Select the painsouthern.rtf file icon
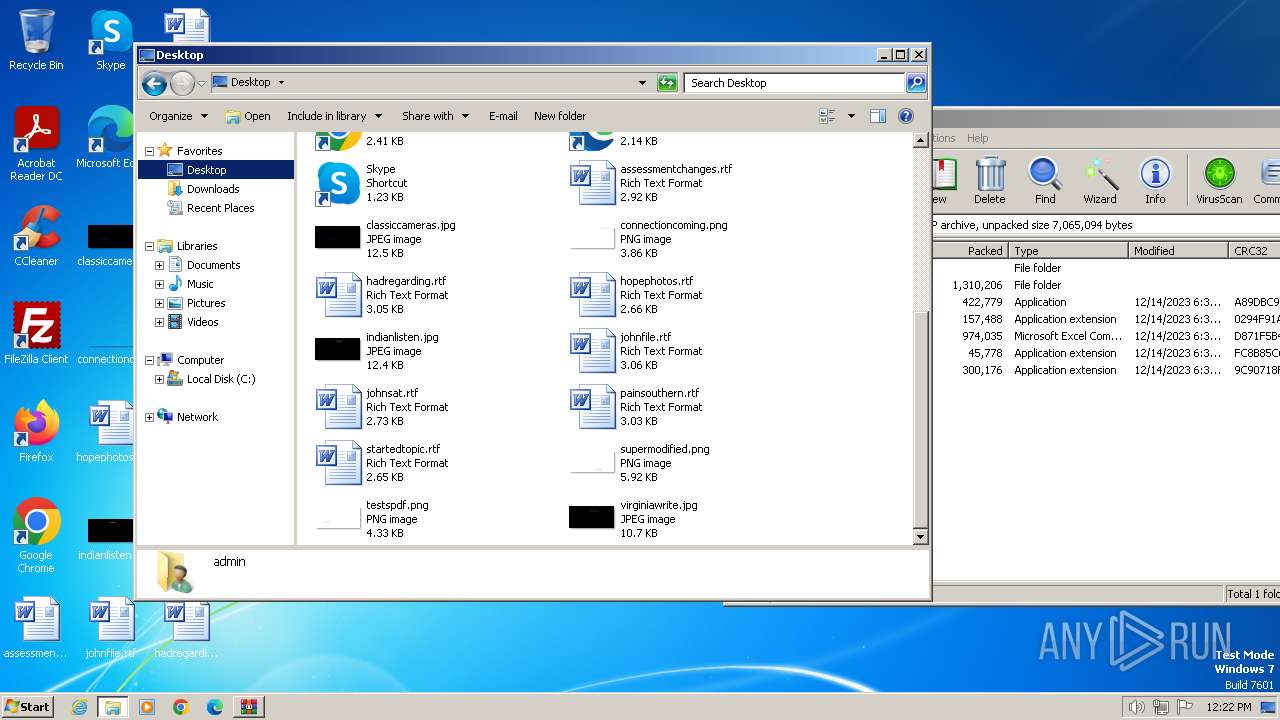This screenshot has width=1280, height=720. [592, 407]
